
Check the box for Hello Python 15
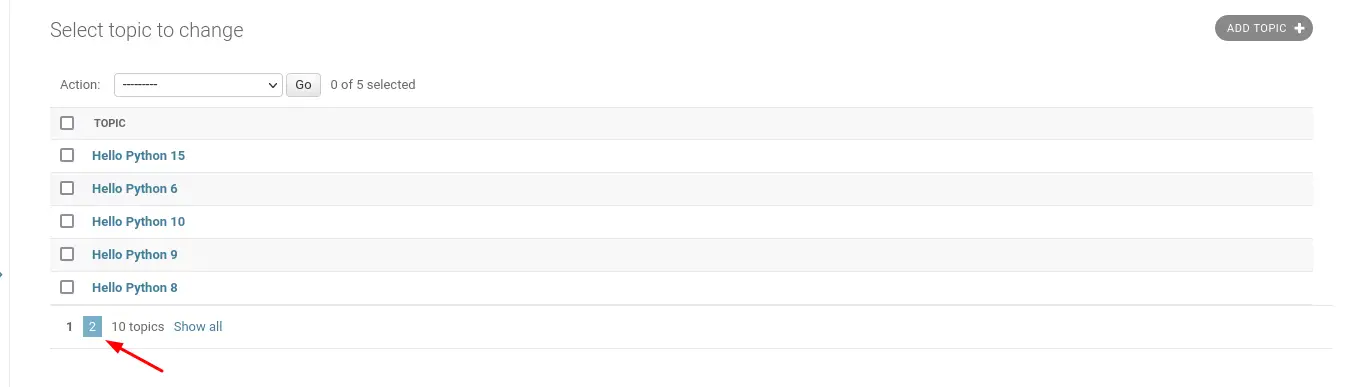click(67, 156)
